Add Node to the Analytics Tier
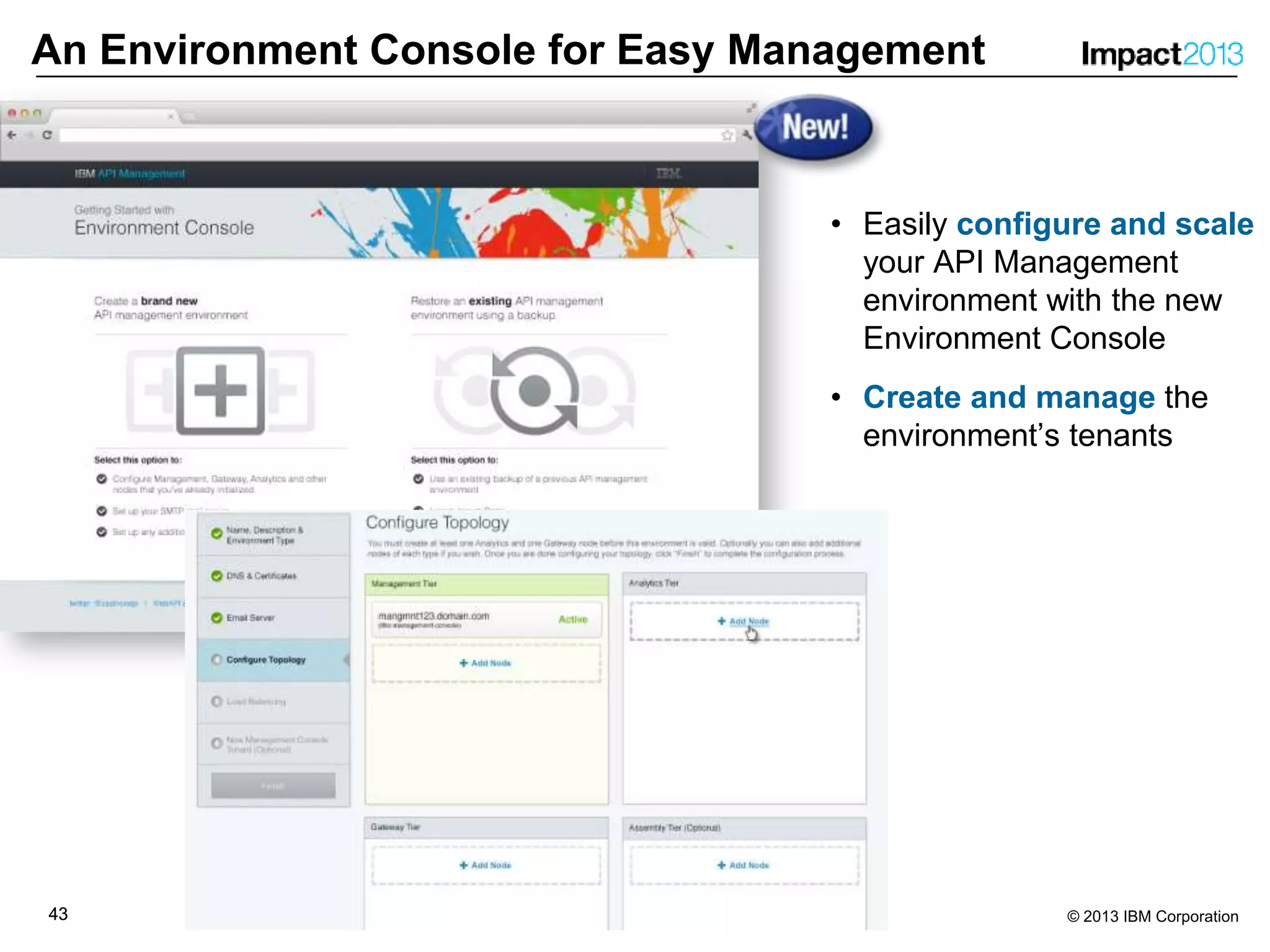 point(744,621)
